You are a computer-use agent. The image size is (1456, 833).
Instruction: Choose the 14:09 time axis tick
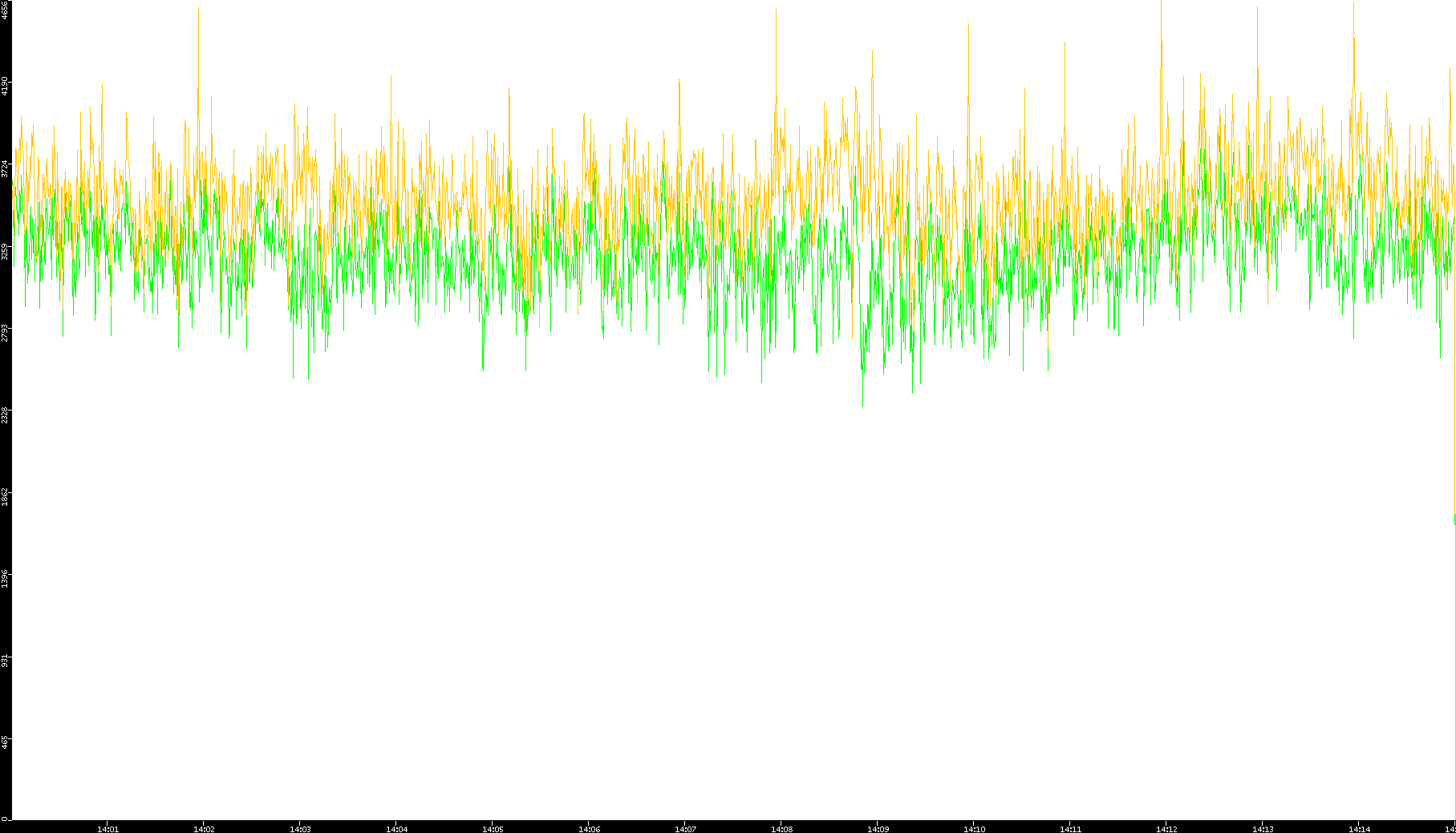click(878, 829)
